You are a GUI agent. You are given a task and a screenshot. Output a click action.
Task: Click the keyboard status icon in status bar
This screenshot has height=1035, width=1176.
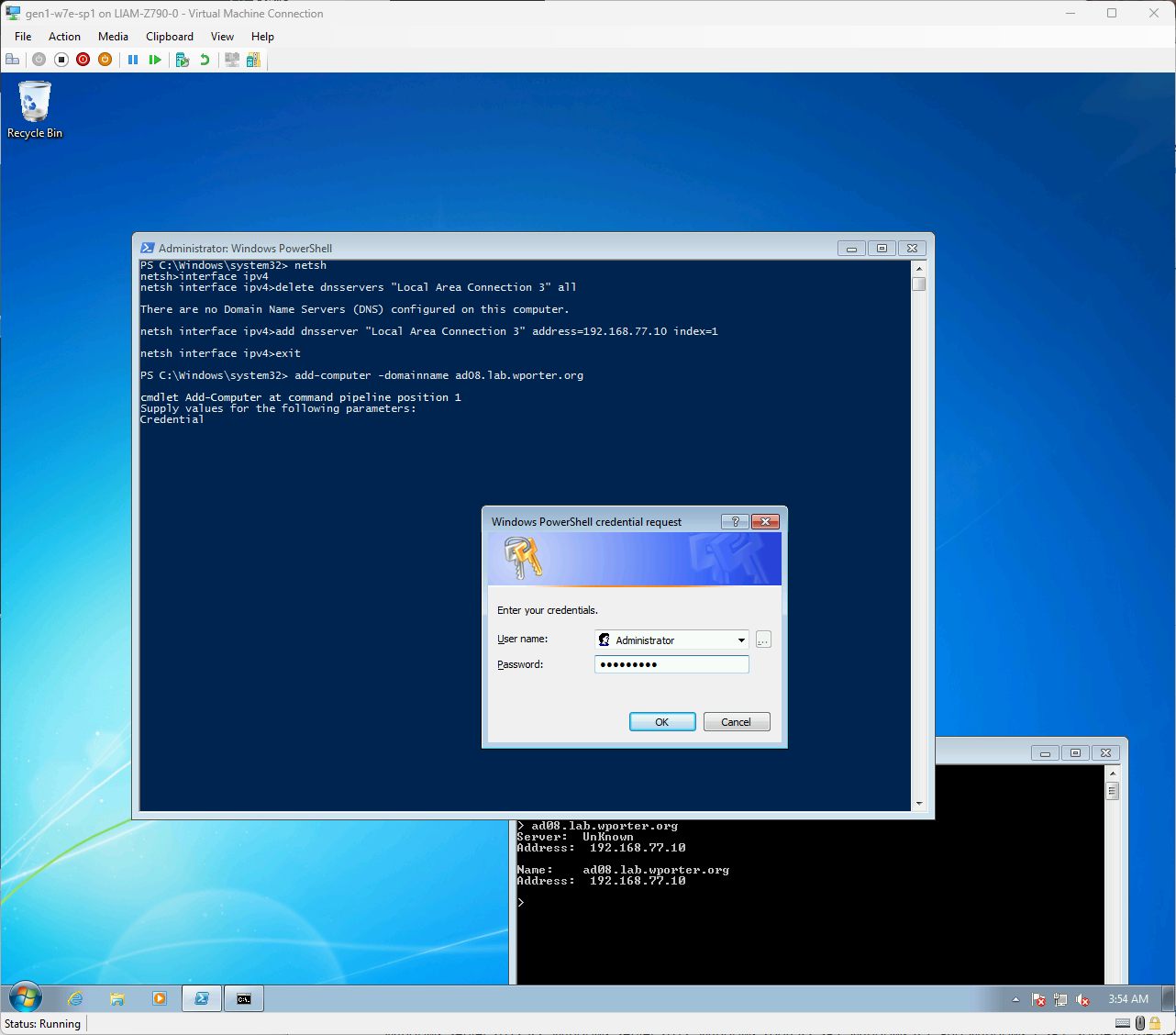(1123, 1023)
